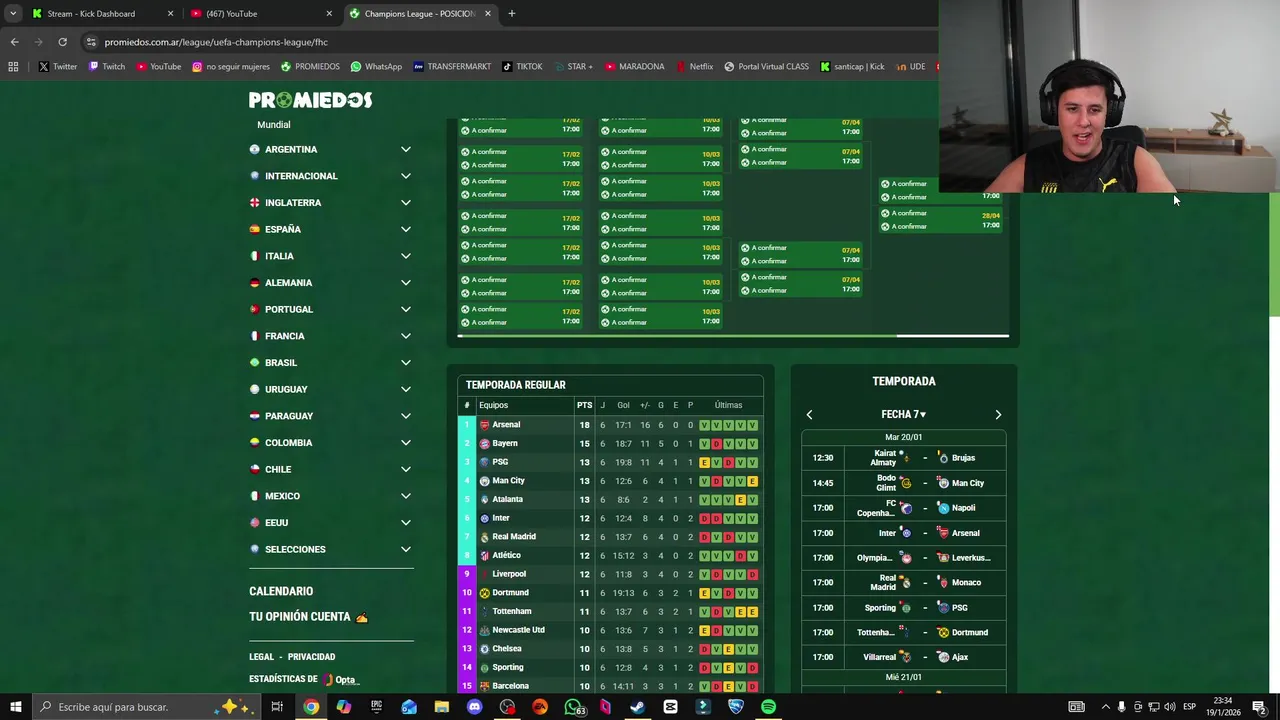Open a new browser tab with plus
The width and height of the screenshot is (1280, 720).
pos(511,13)
